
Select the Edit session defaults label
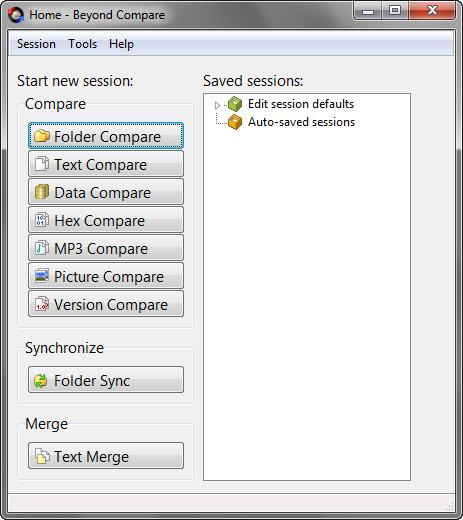tap(301, 104)
